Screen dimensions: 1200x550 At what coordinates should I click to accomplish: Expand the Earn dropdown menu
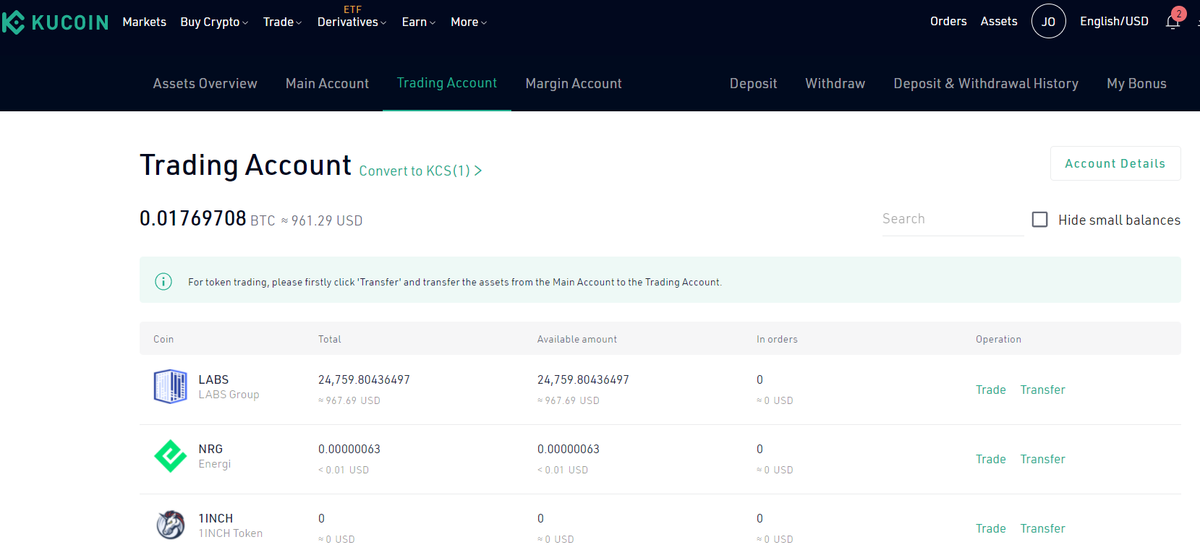click(418, 22)
